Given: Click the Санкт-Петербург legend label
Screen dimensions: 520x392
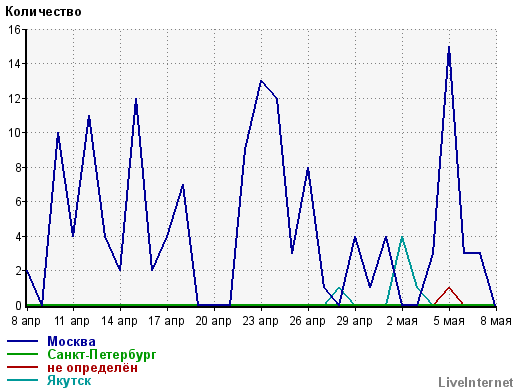Looking at the screenshot, I should [102, 355].
